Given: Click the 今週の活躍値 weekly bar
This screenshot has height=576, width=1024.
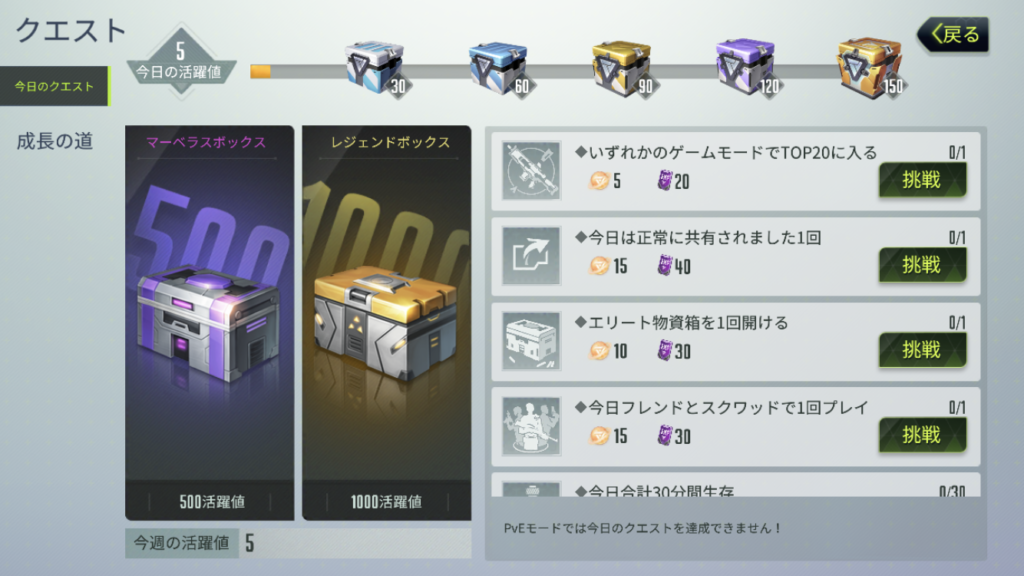Looking at the screenshot, I should point(298,543).
